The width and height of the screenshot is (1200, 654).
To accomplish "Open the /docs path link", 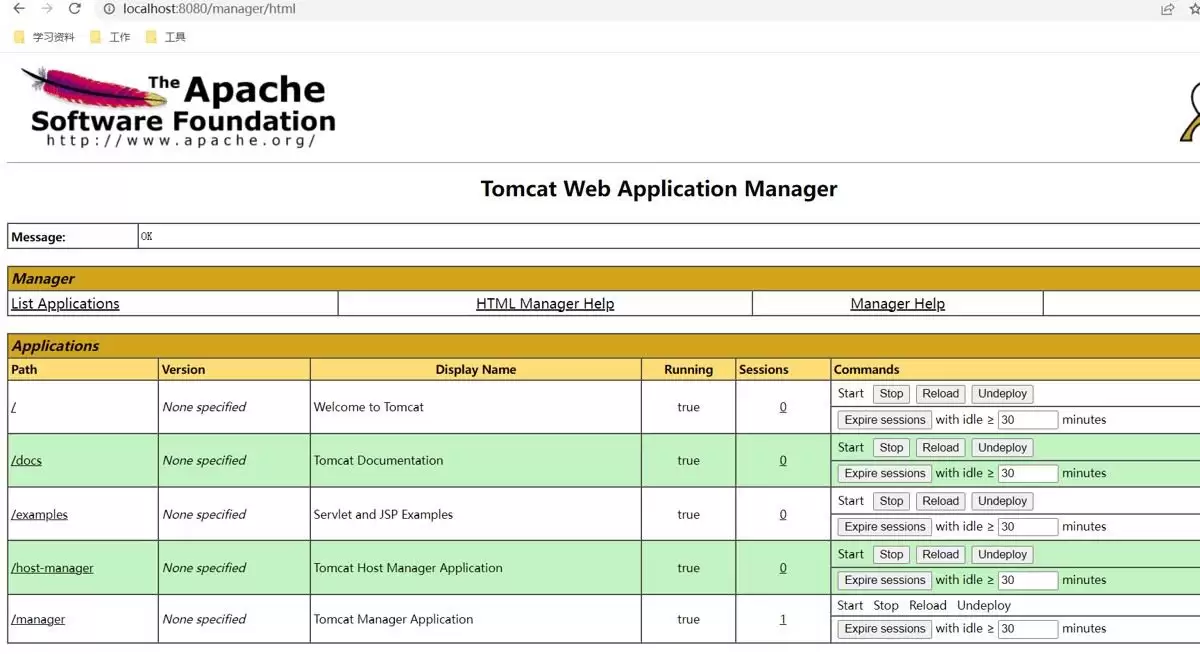I will point(27,461).
